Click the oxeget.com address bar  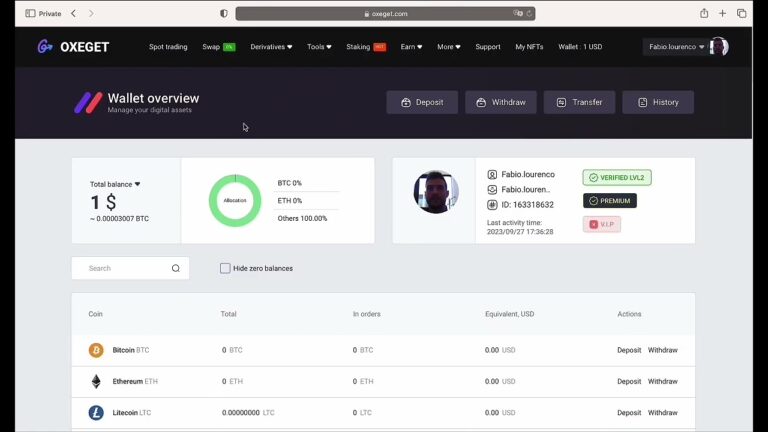coord(385,13)
